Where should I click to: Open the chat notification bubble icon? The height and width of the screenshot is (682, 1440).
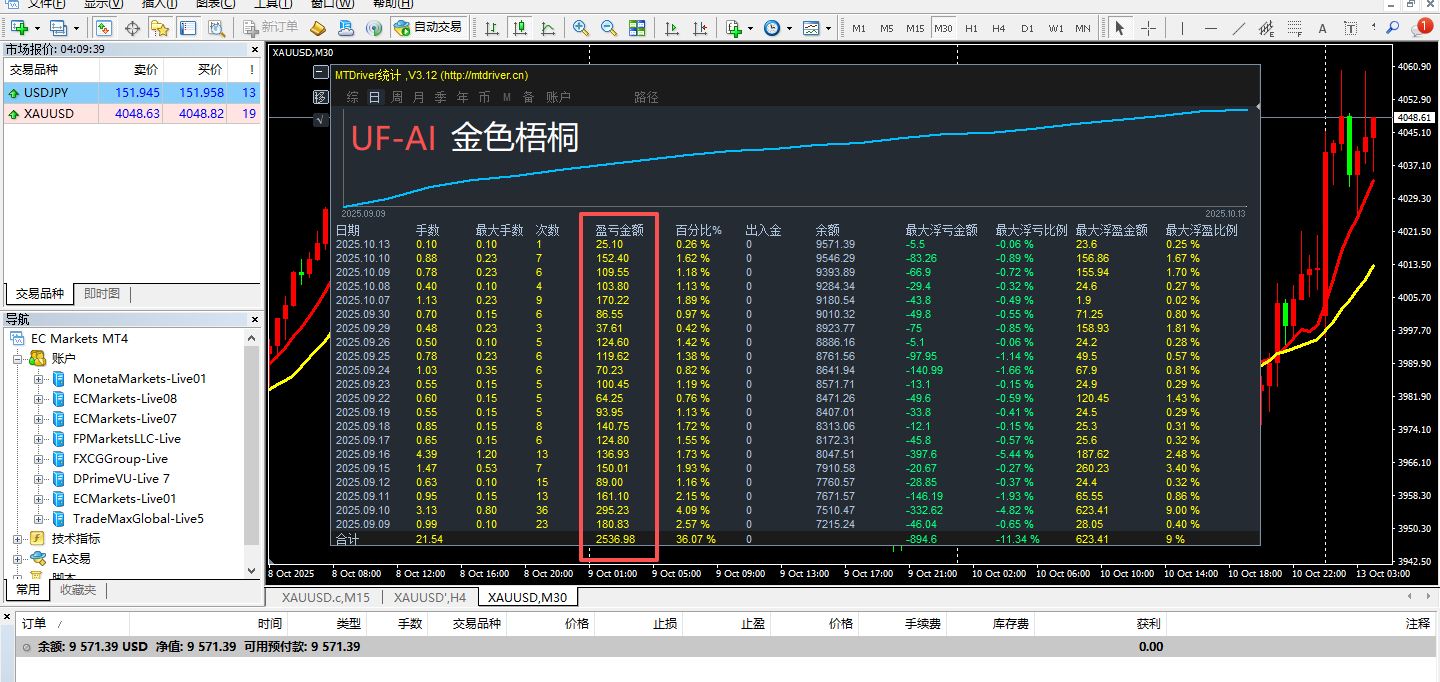(x=1422, y=27)
